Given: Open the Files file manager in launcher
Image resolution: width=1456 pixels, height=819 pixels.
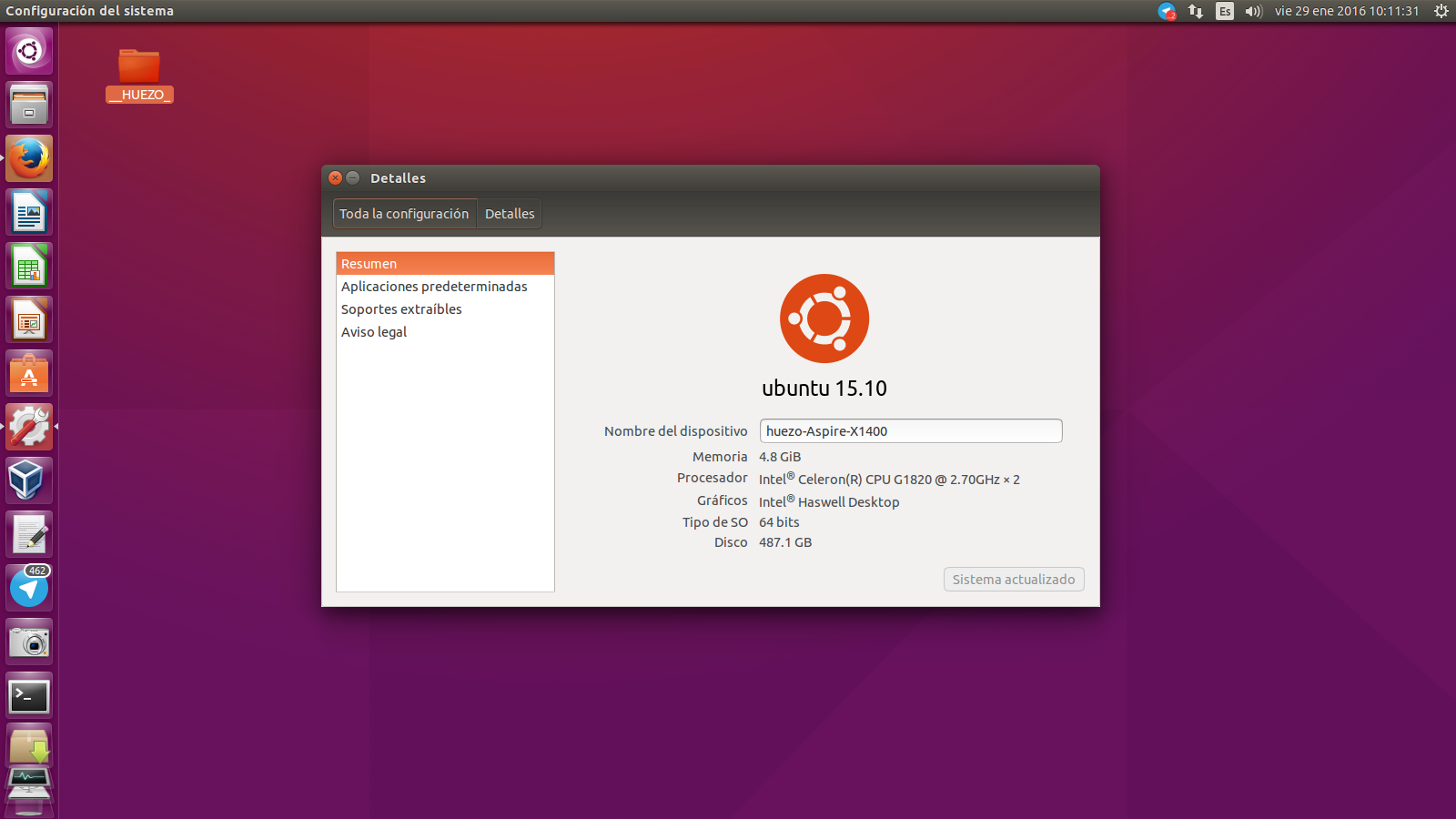Looking at the screenshot, I should (x=29, y=105).
